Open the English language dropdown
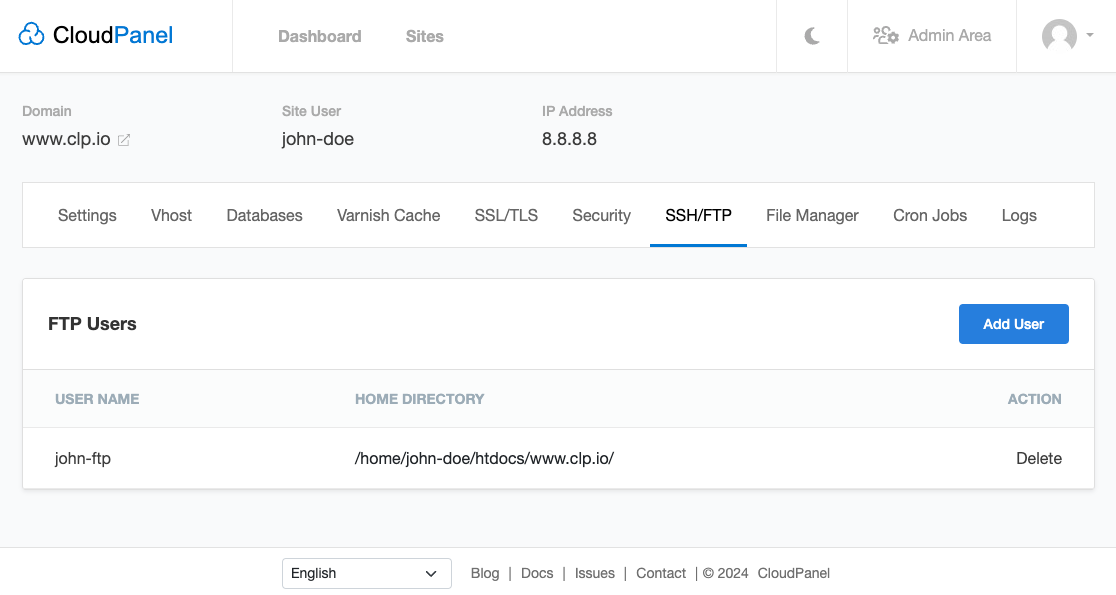 [366, 573]
